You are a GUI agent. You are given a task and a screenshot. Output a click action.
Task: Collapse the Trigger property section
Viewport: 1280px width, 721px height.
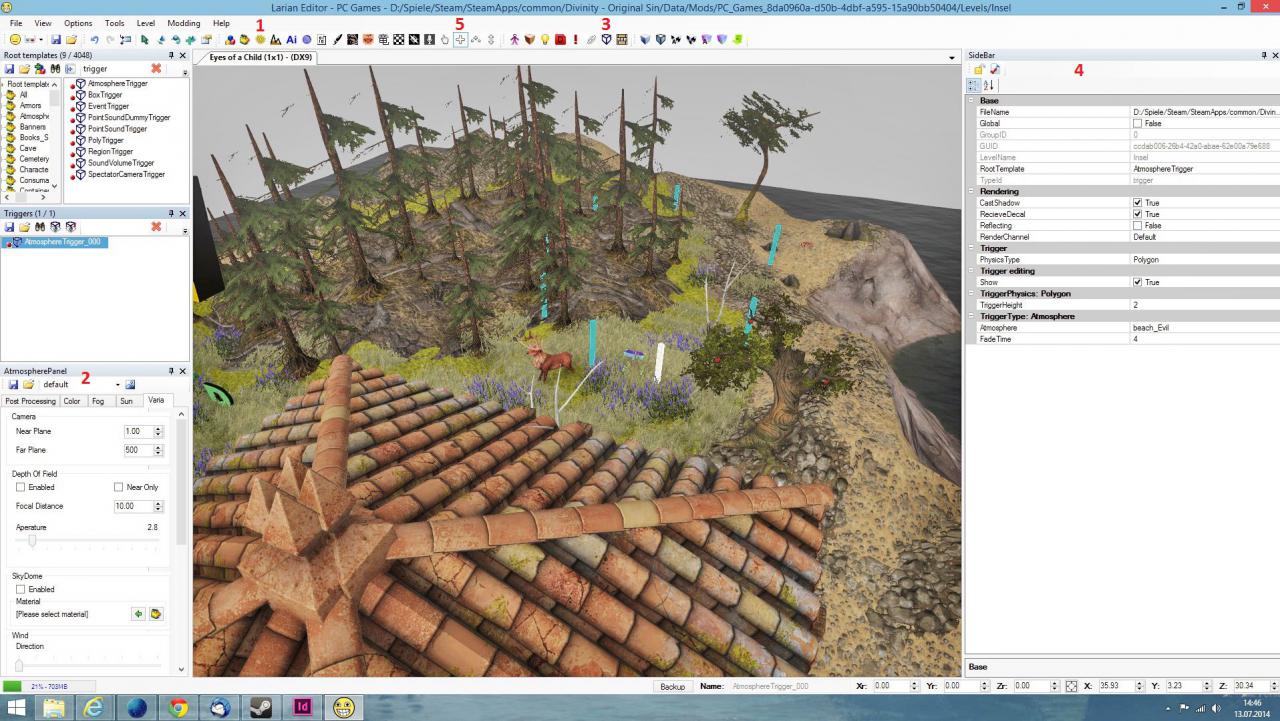pos(971,248)
